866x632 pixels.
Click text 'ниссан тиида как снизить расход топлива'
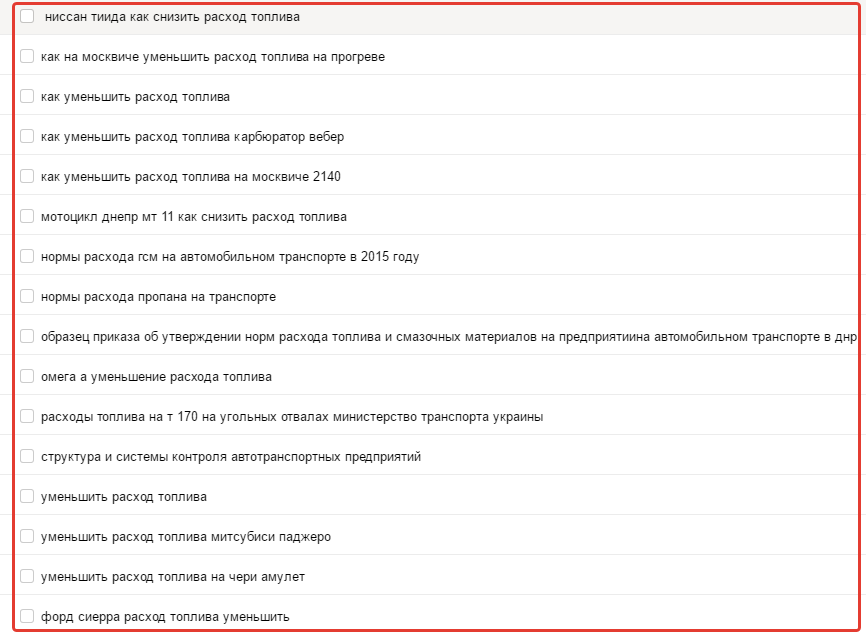(x=172, y=17)
